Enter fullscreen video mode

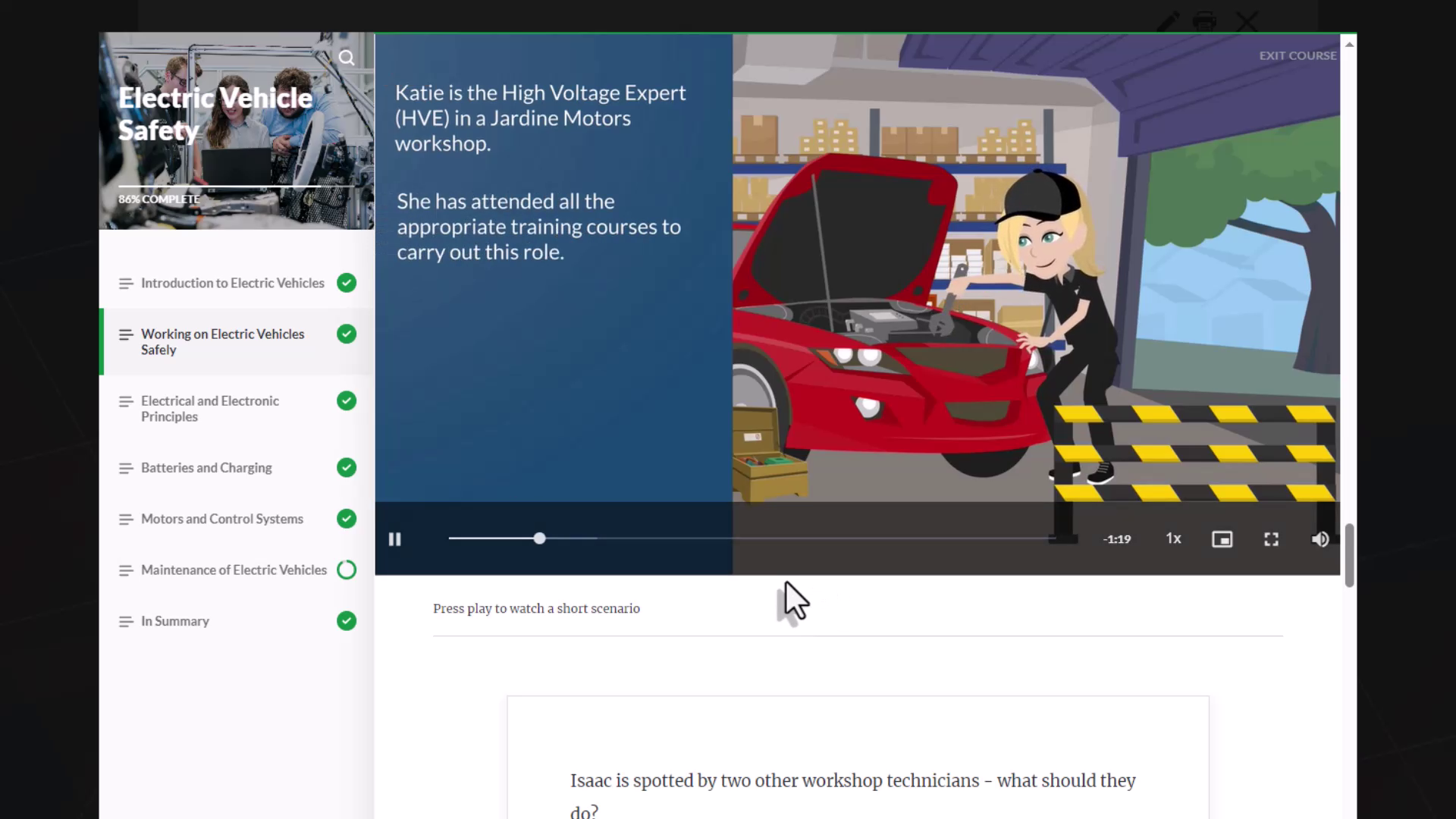click(x=1271, y=539)
